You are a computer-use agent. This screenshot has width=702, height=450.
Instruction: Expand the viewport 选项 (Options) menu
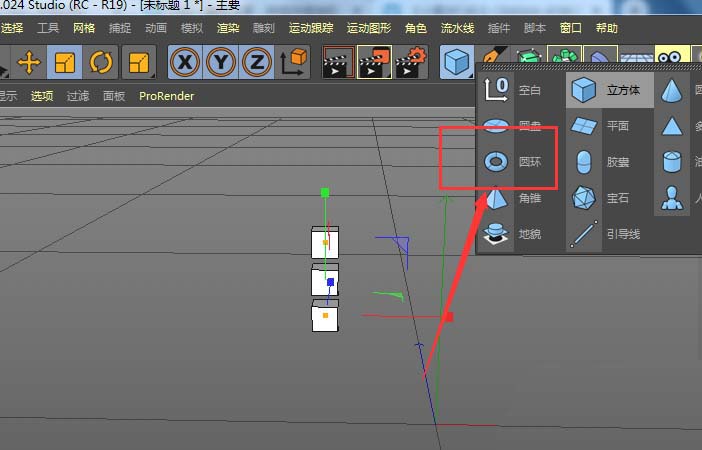click(x=42, y=96)
